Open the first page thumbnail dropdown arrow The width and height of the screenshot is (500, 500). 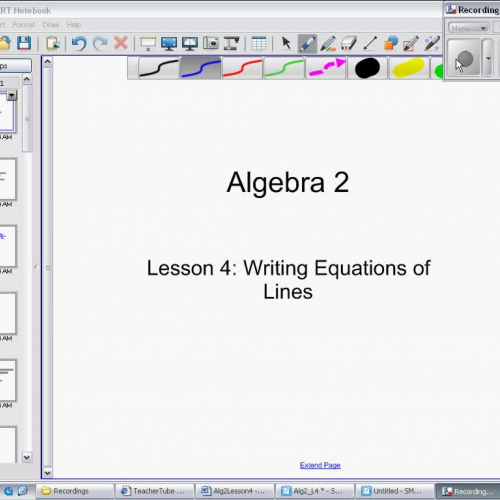[12, 96]
